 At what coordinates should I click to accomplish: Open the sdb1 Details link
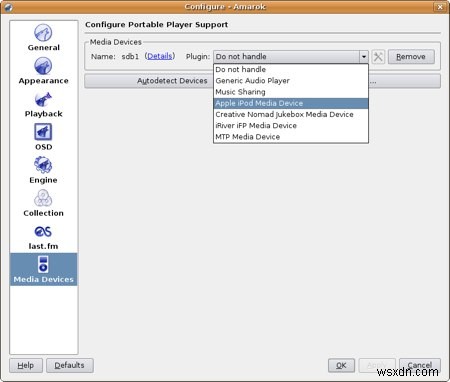(x=160, y=56)
